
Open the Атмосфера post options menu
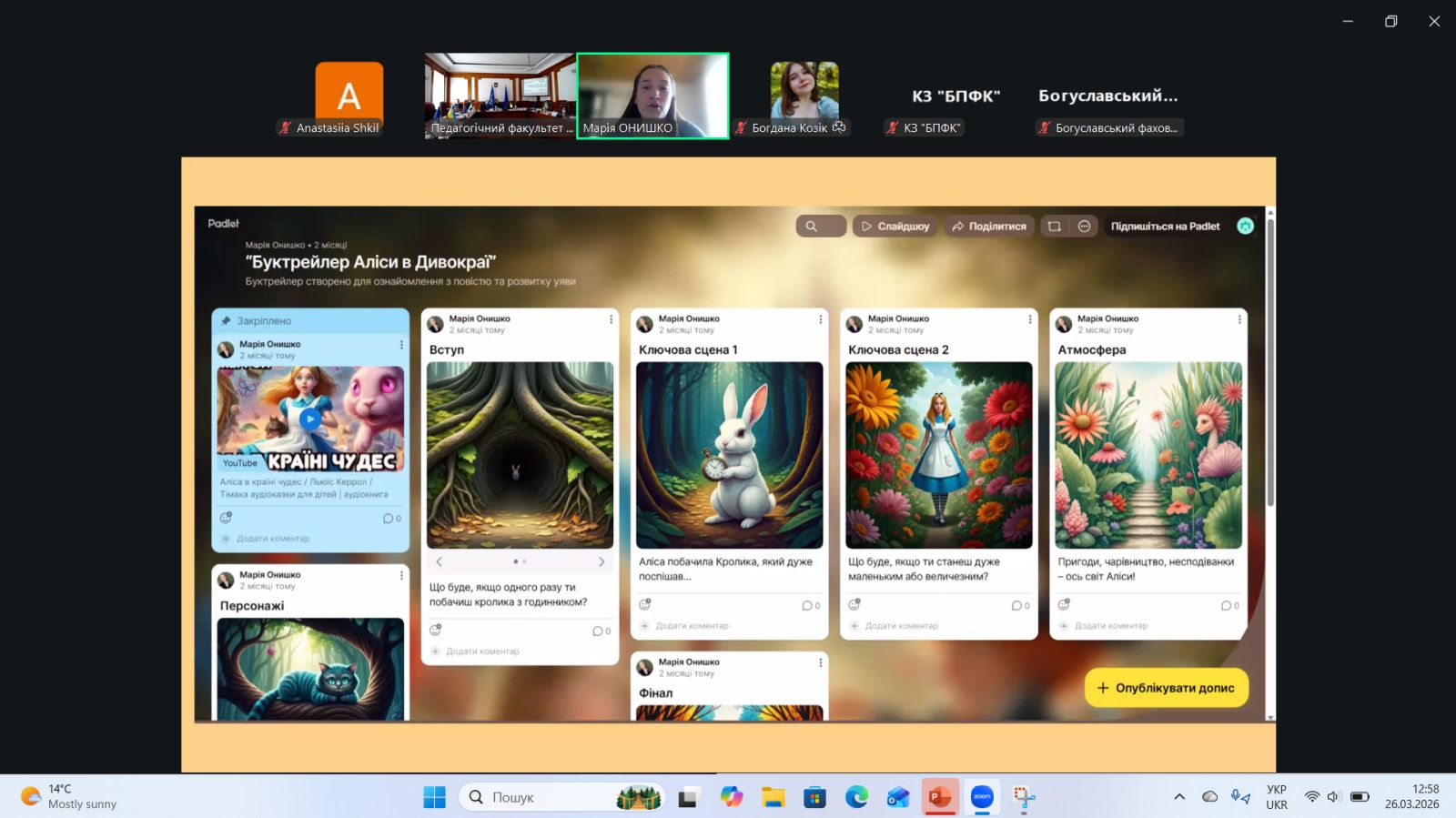tap(1239, 319)
